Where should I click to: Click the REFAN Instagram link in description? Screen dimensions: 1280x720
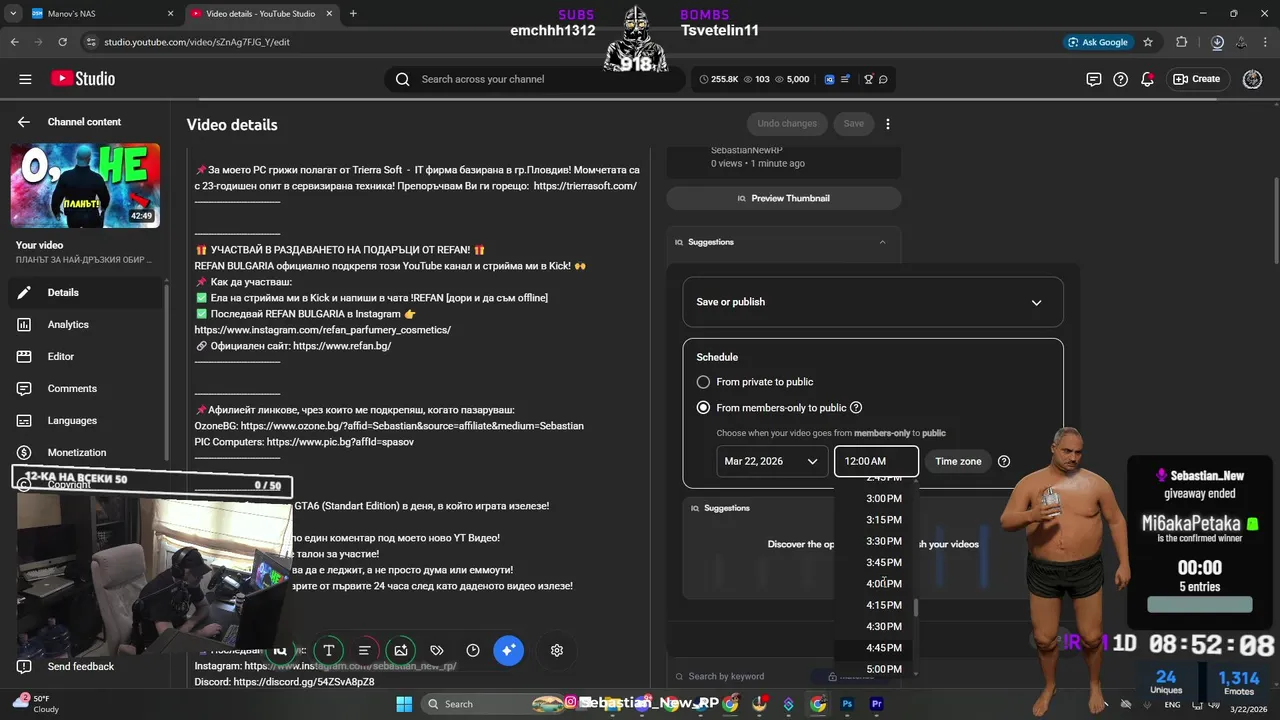pyautogui.click(x=322, y=330)
